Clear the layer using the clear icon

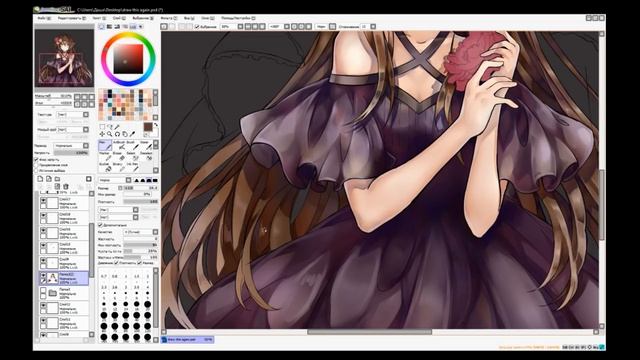pyautogui.click(x=57, y=187)
